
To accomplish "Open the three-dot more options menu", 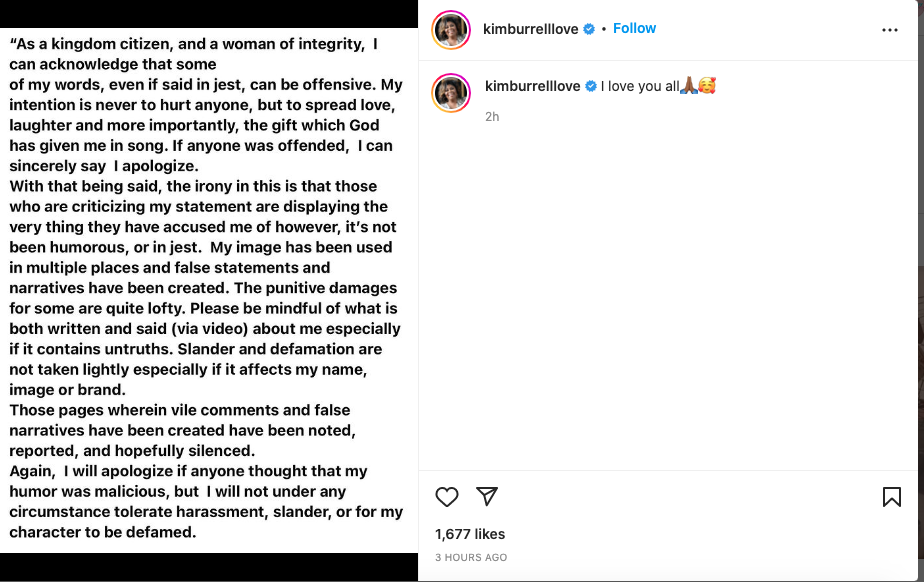I will pos(890,30).
